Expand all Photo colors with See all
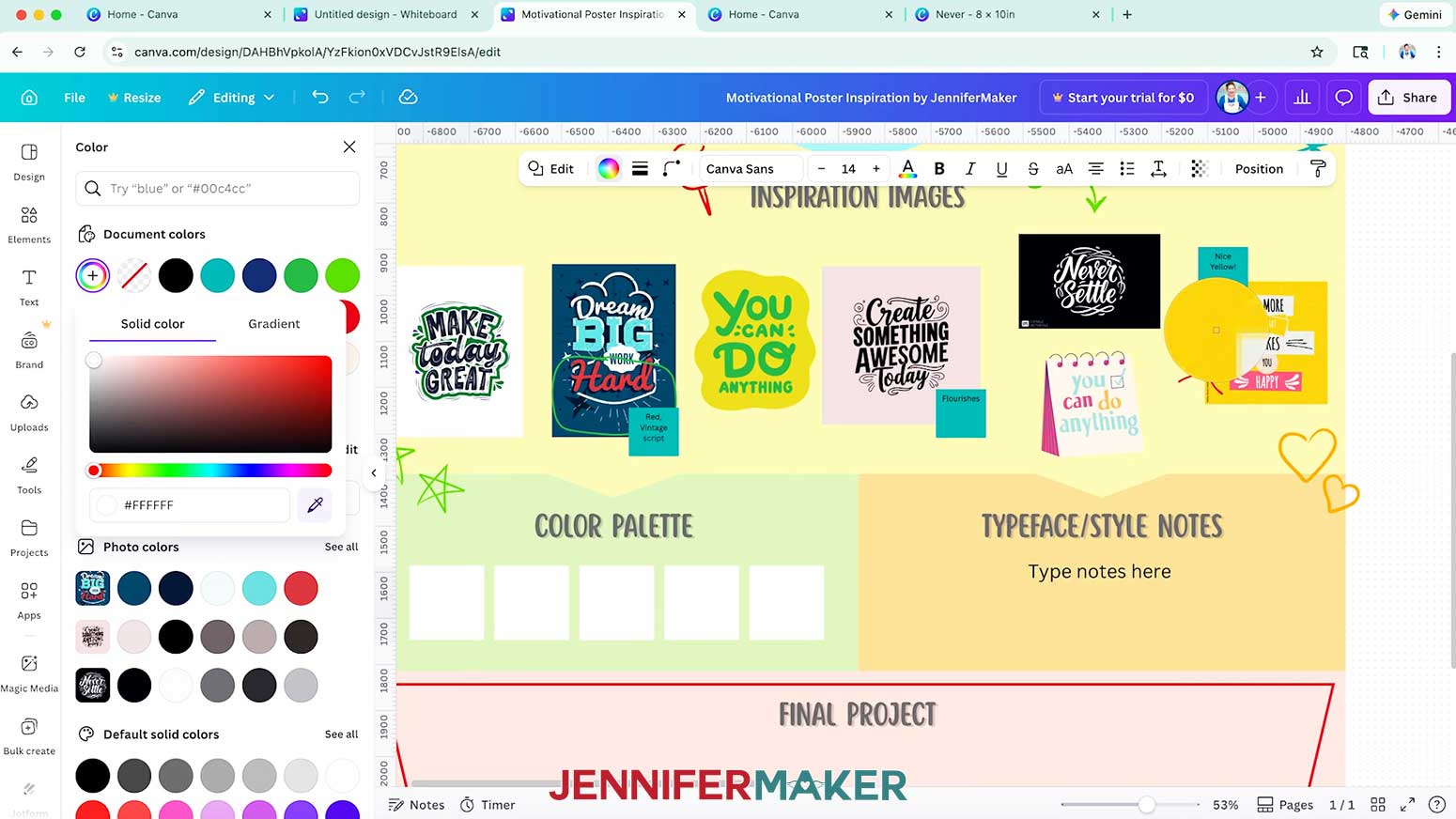1456x819 pixels. 341,547
